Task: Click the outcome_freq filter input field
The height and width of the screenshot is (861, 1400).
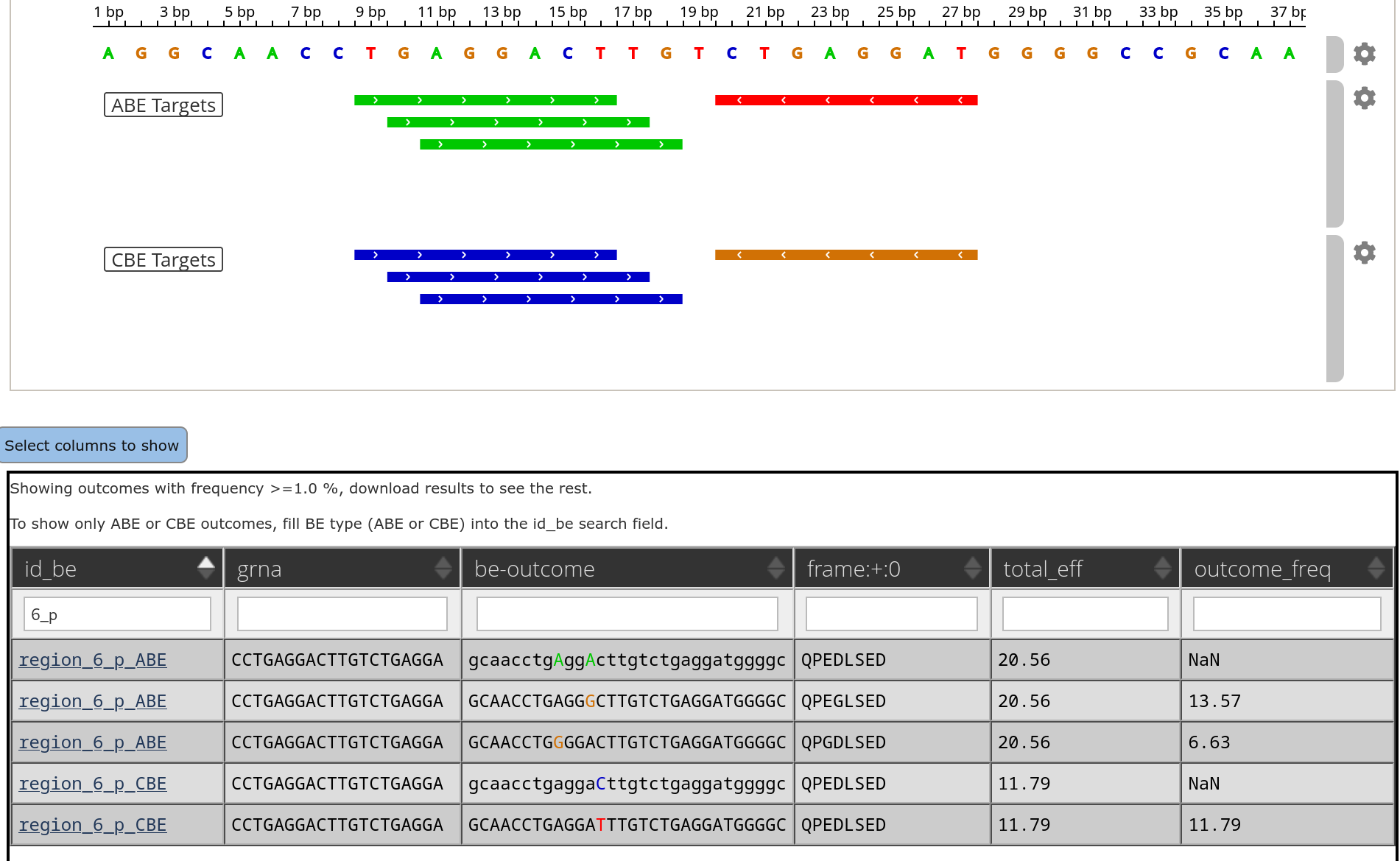Action: pos(1287,614)
